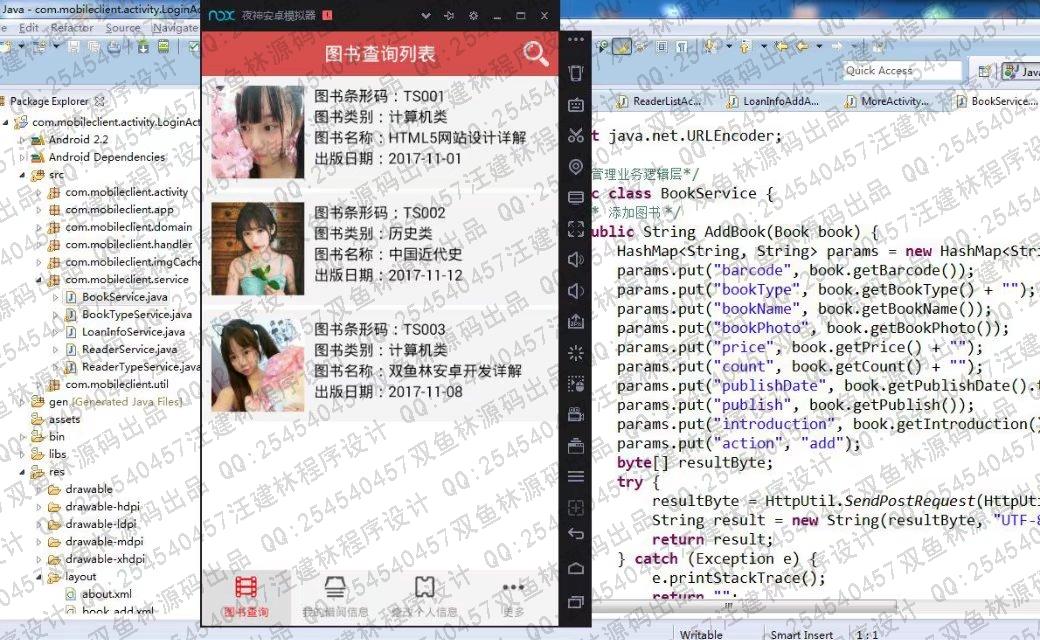Viewport: 1040px width, 640px height.
Task: Open the Nox video recorder icon
Action: click(x=576, y=415)
